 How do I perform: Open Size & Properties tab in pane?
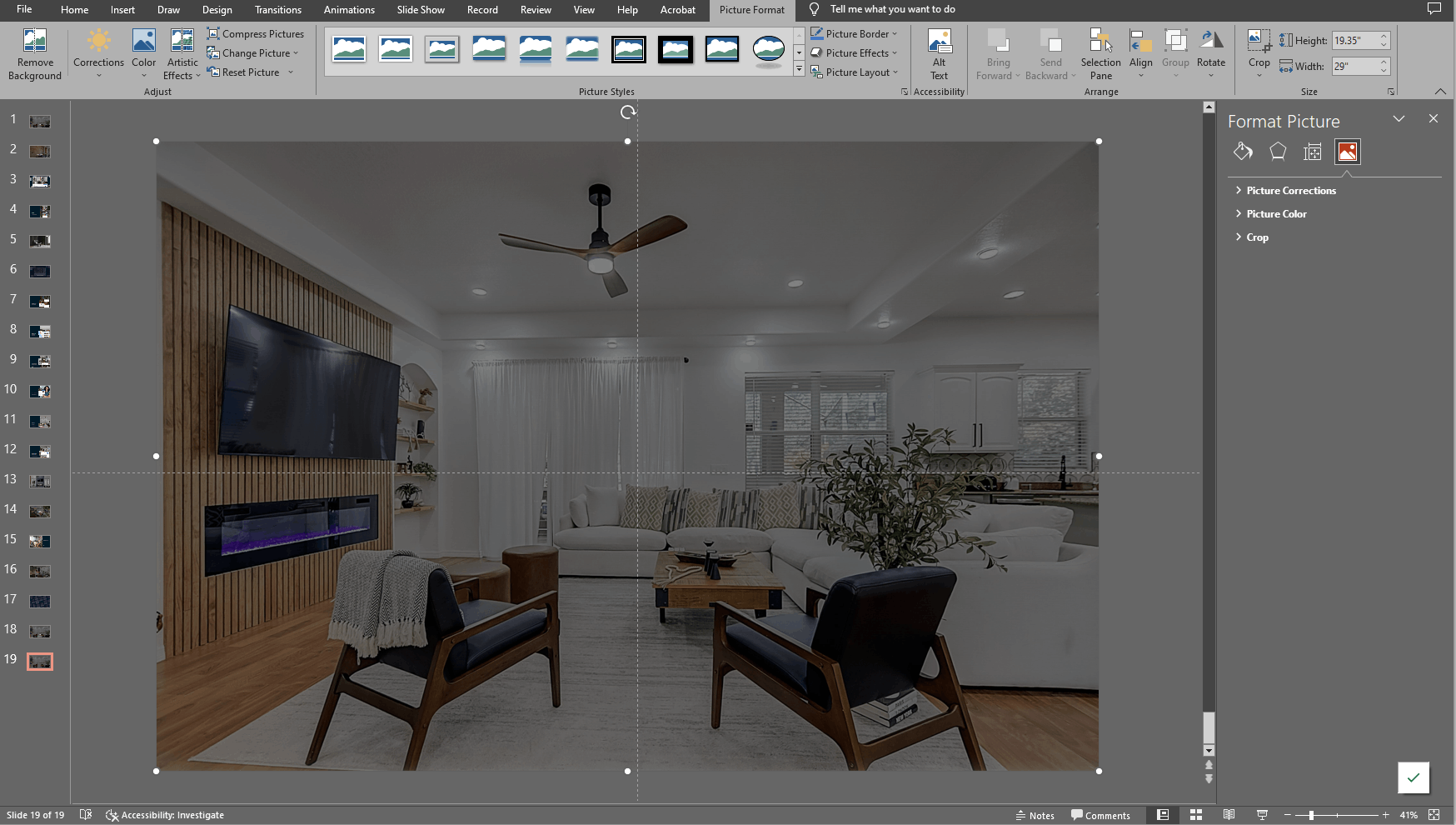(x=1313, y=152)
